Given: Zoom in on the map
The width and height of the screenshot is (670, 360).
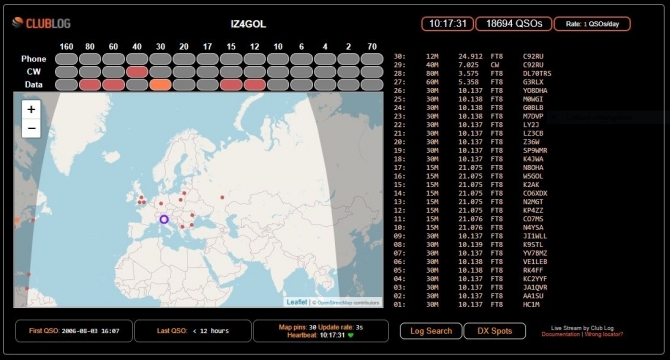Looking at the screenshot, I should coord(31,110).
